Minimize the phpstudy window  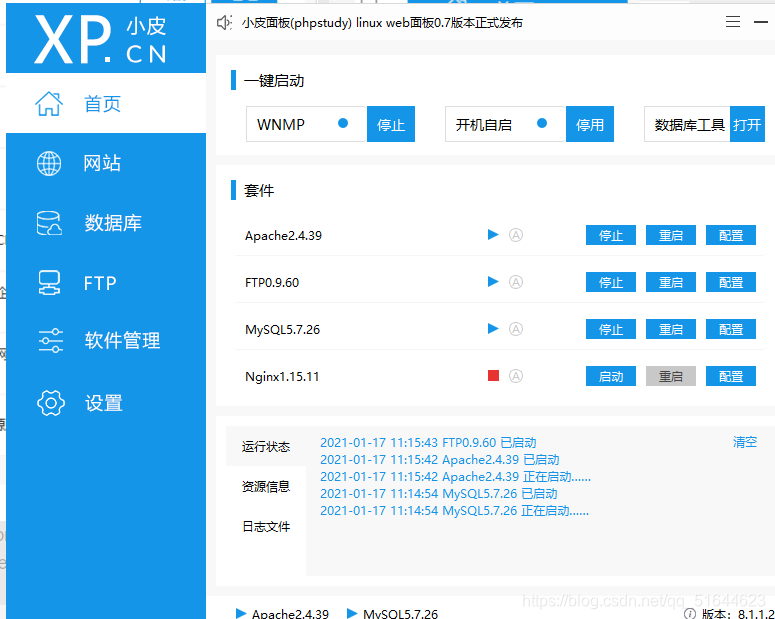[x=761, y=22]
